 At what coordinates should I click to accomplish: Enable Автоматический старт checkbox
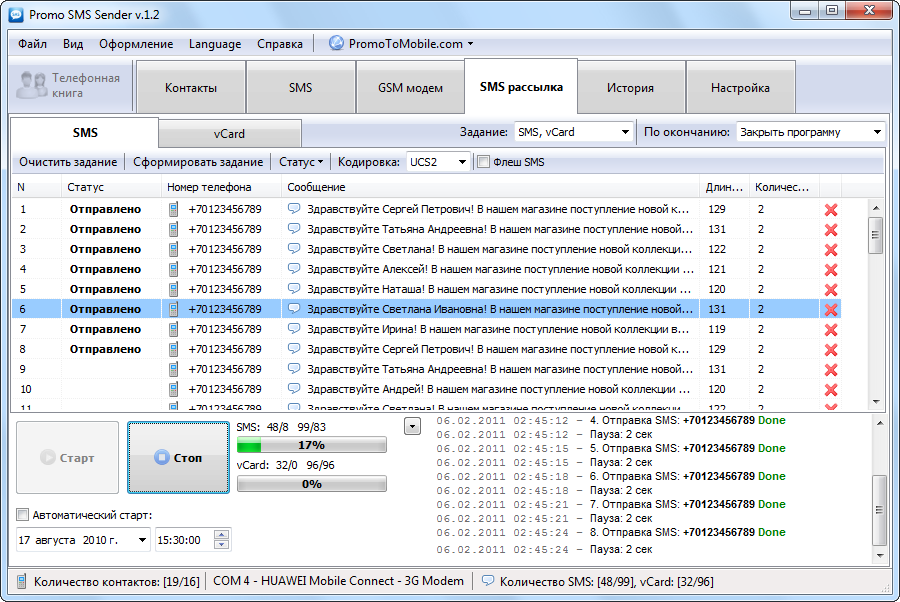pyautogui.click(x=22, y=514)
